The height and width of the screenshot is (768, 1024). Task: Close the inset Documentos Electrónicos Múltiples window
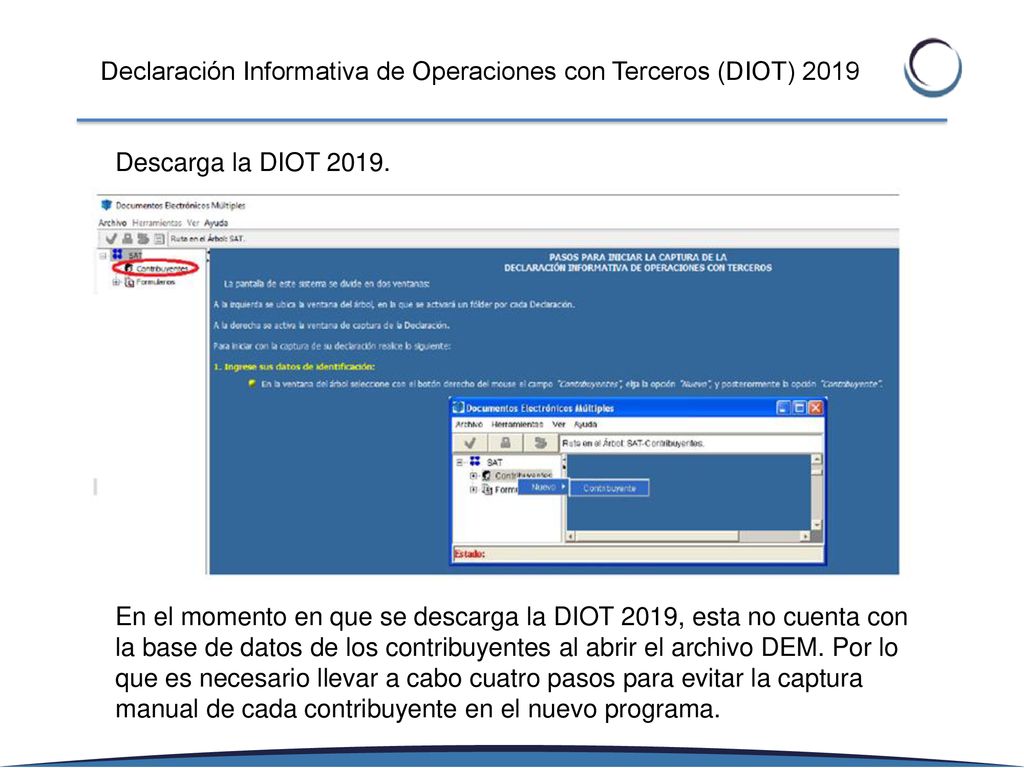pos(815,408)
